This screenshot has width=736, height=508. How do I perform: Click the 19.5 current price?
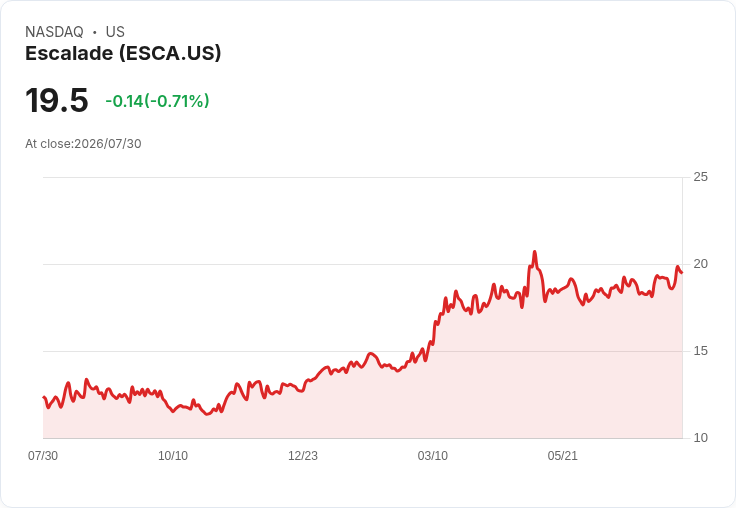point(57,100)
